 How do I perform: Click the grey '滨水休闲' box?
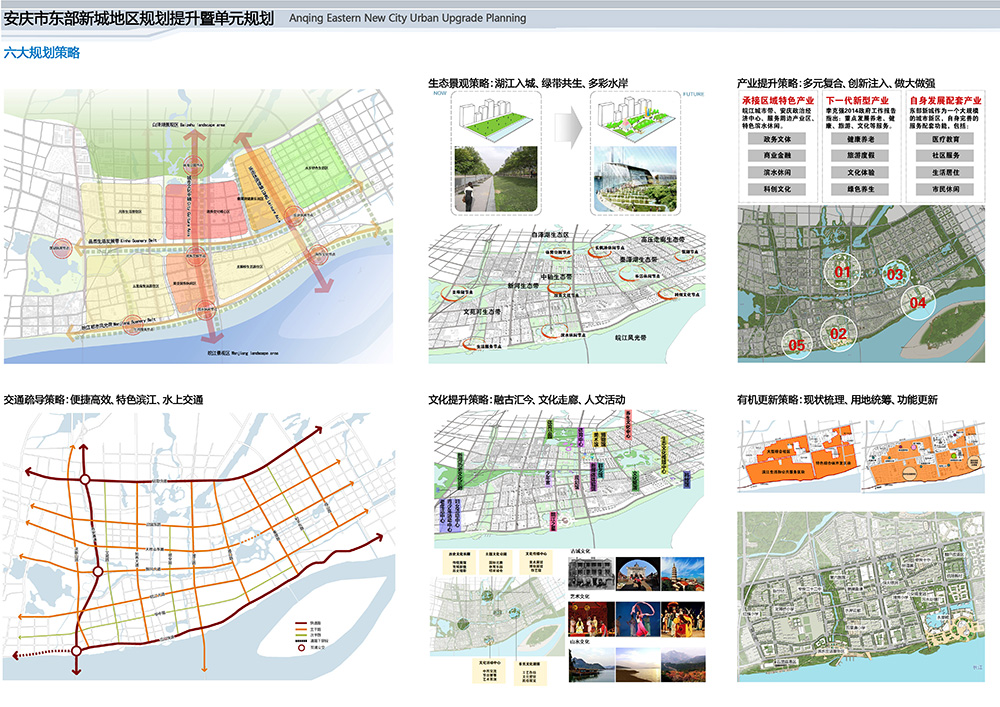tap(777, 172)
